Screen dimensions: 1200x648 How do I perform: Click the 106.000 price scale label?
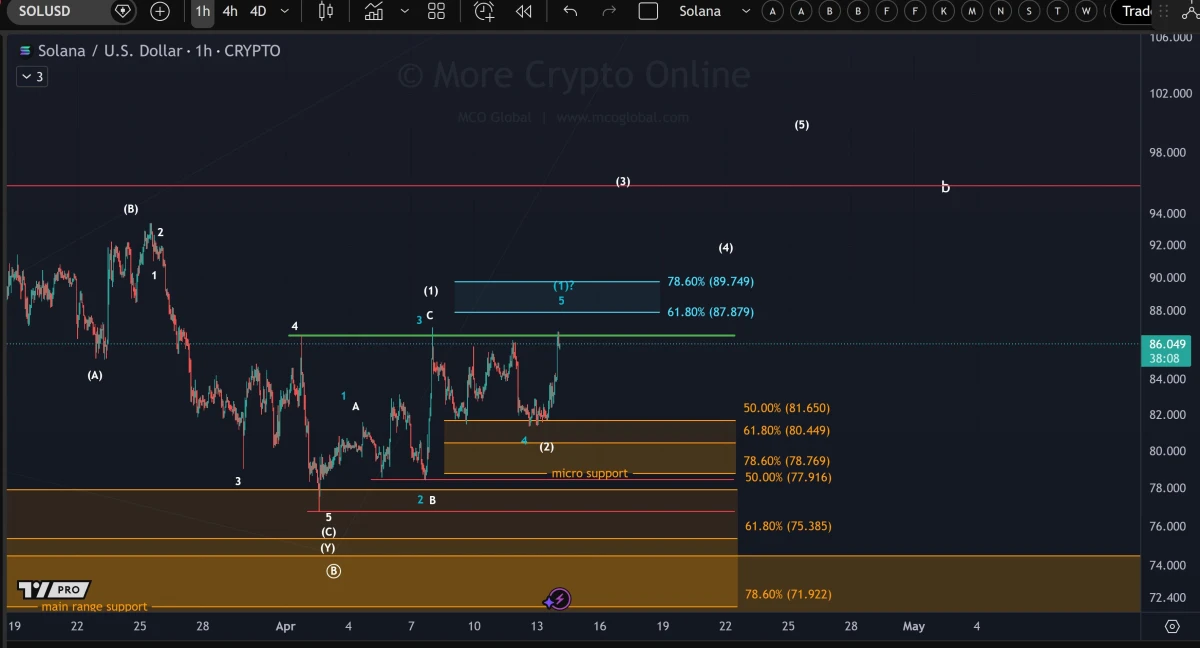tap(1170, 37)
